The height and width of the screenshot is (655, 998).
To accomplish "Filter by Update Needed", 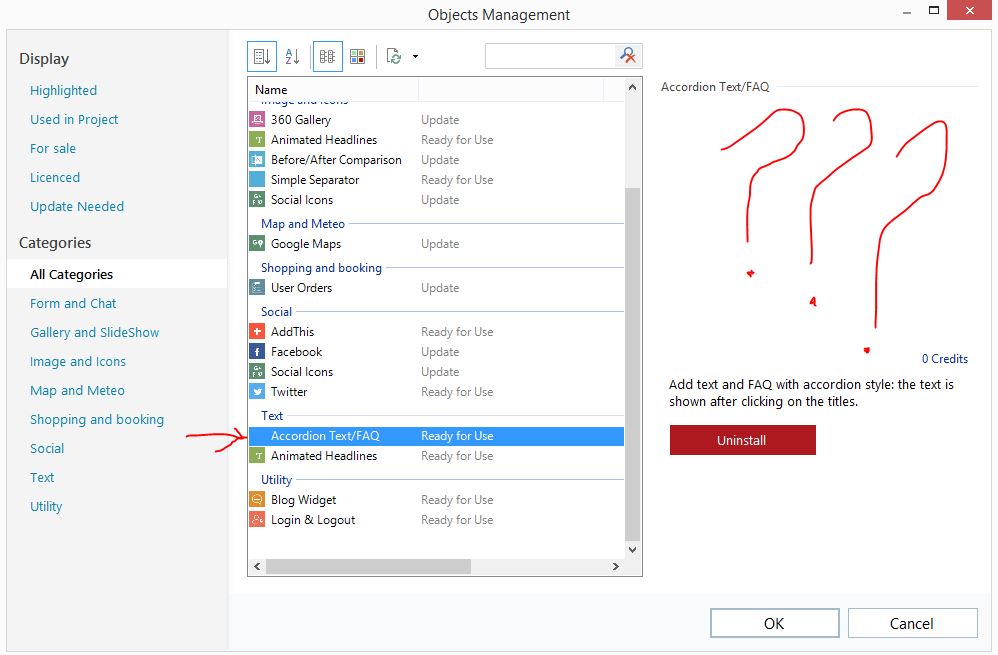I will coord(77,206).
